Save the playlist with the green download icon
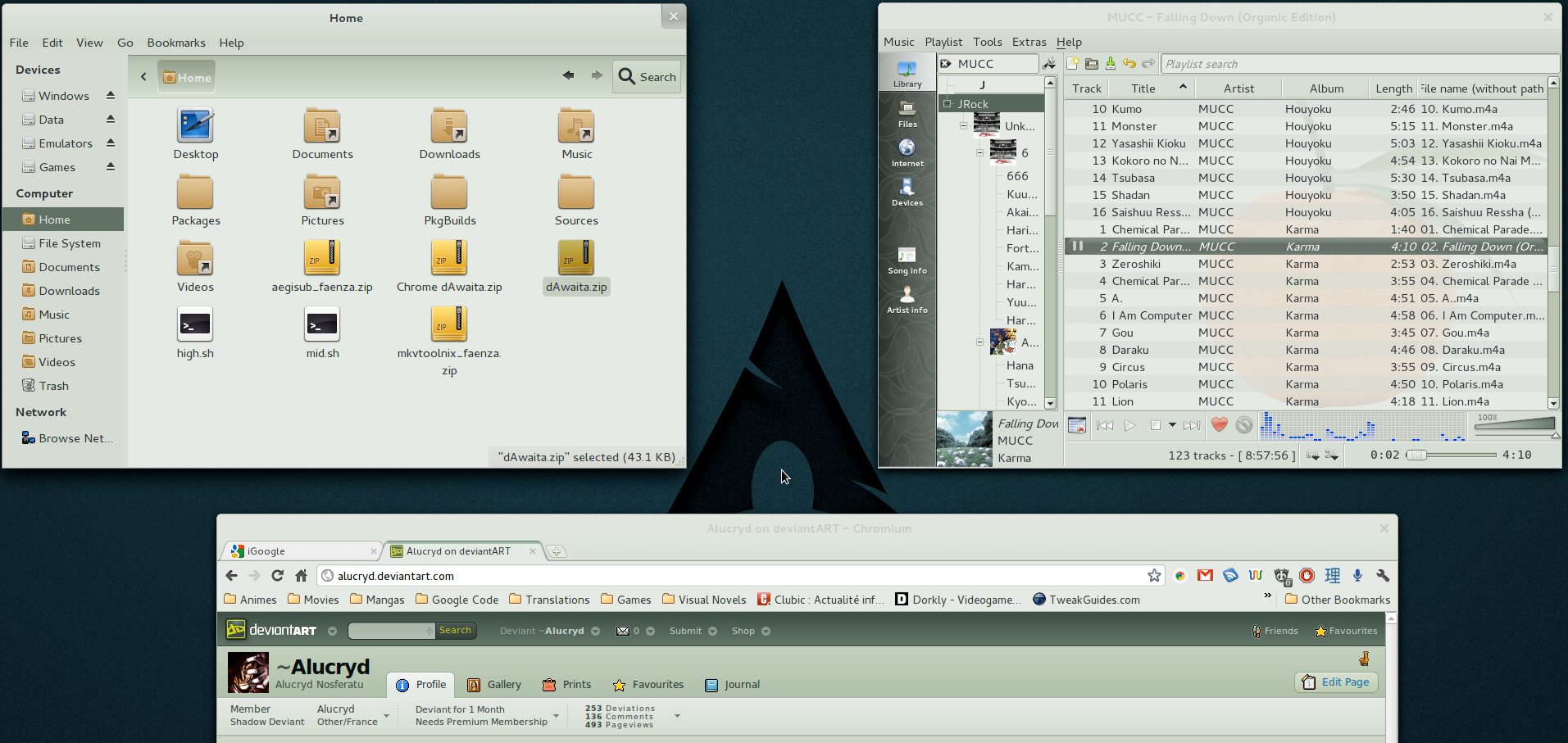Screen dimensions: 1568x743 [1111, 63]
